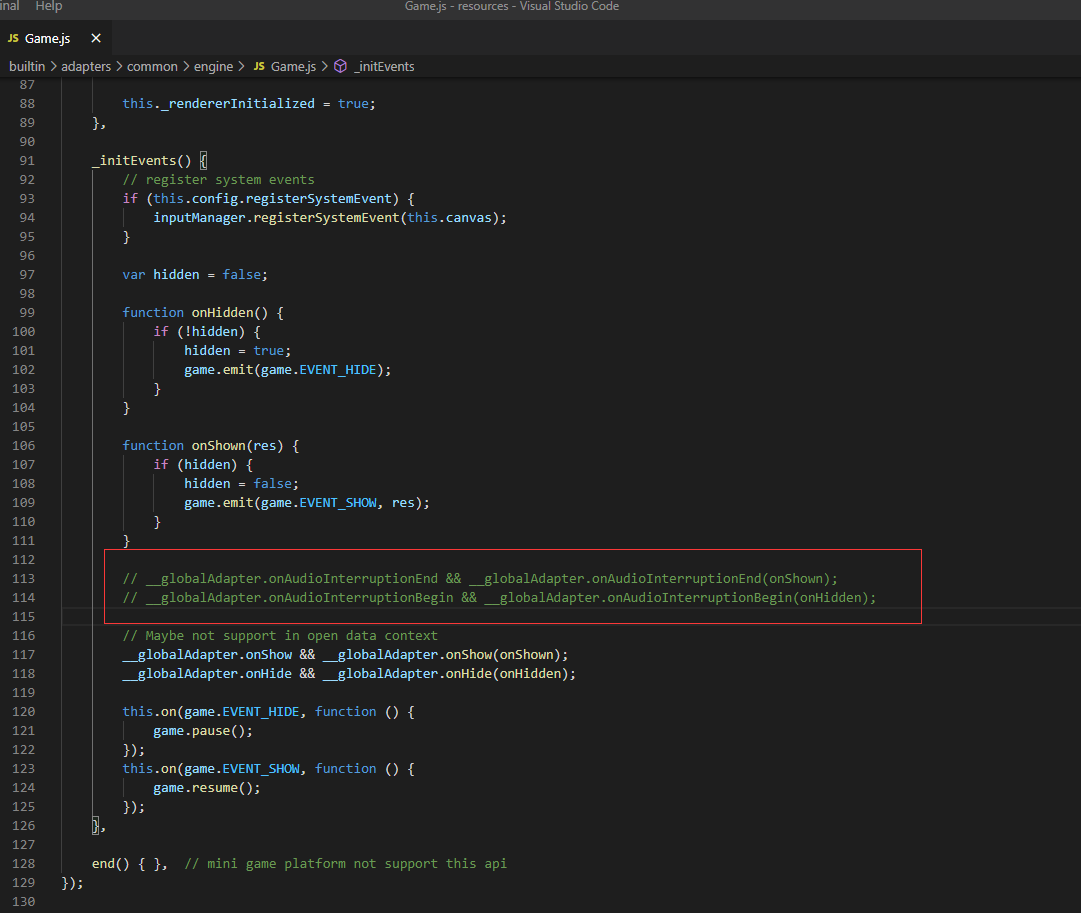Image resolution: width=1081 pixels, height=913 pixels.
Task: Click the JS icon in the breadcrumb
Action: point(259,66)
